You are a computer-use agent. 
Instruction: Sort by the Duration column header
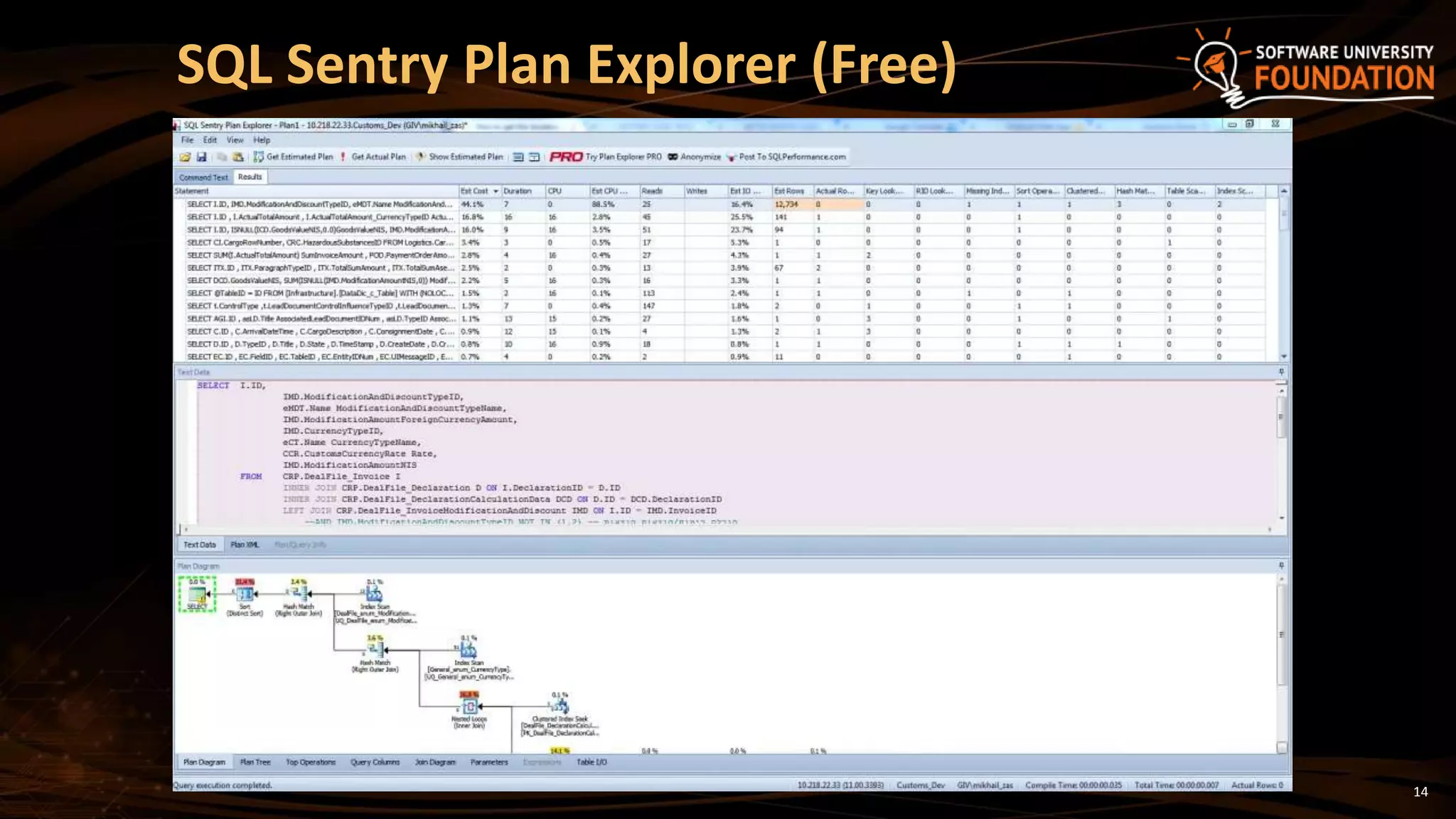523,191
